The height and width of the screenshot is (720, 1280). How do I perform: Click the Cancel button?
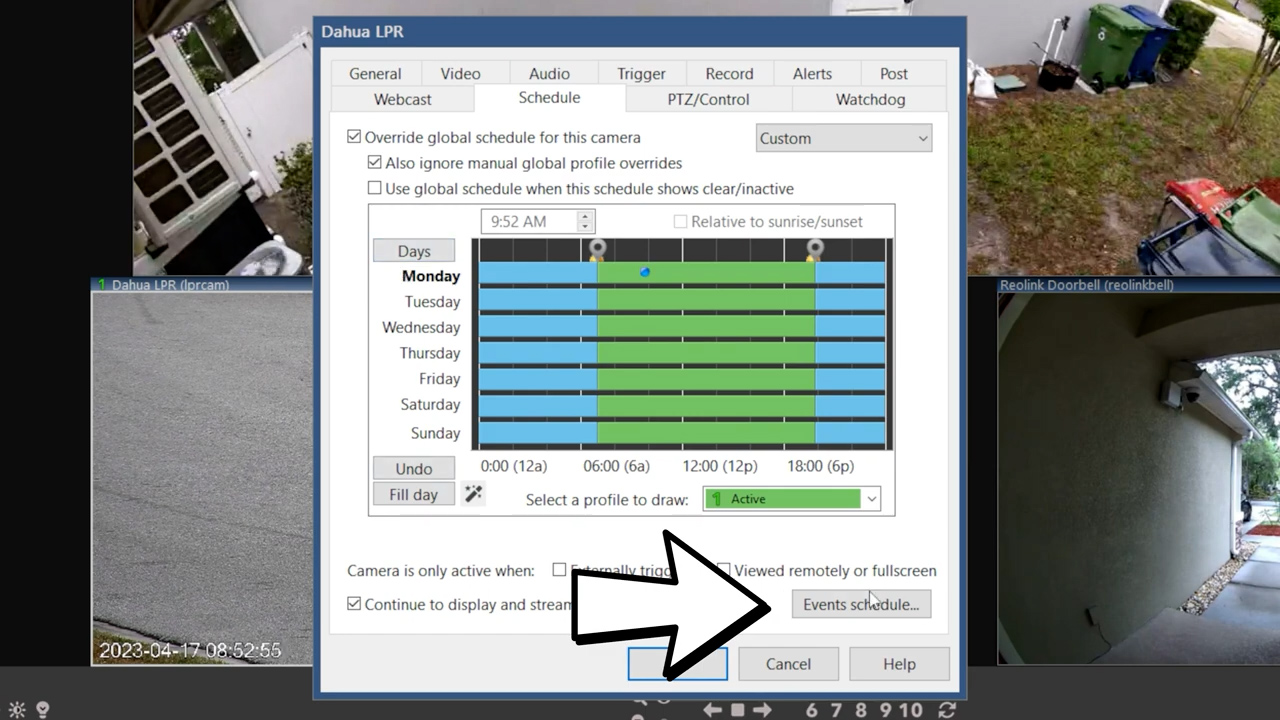(788, 664)
